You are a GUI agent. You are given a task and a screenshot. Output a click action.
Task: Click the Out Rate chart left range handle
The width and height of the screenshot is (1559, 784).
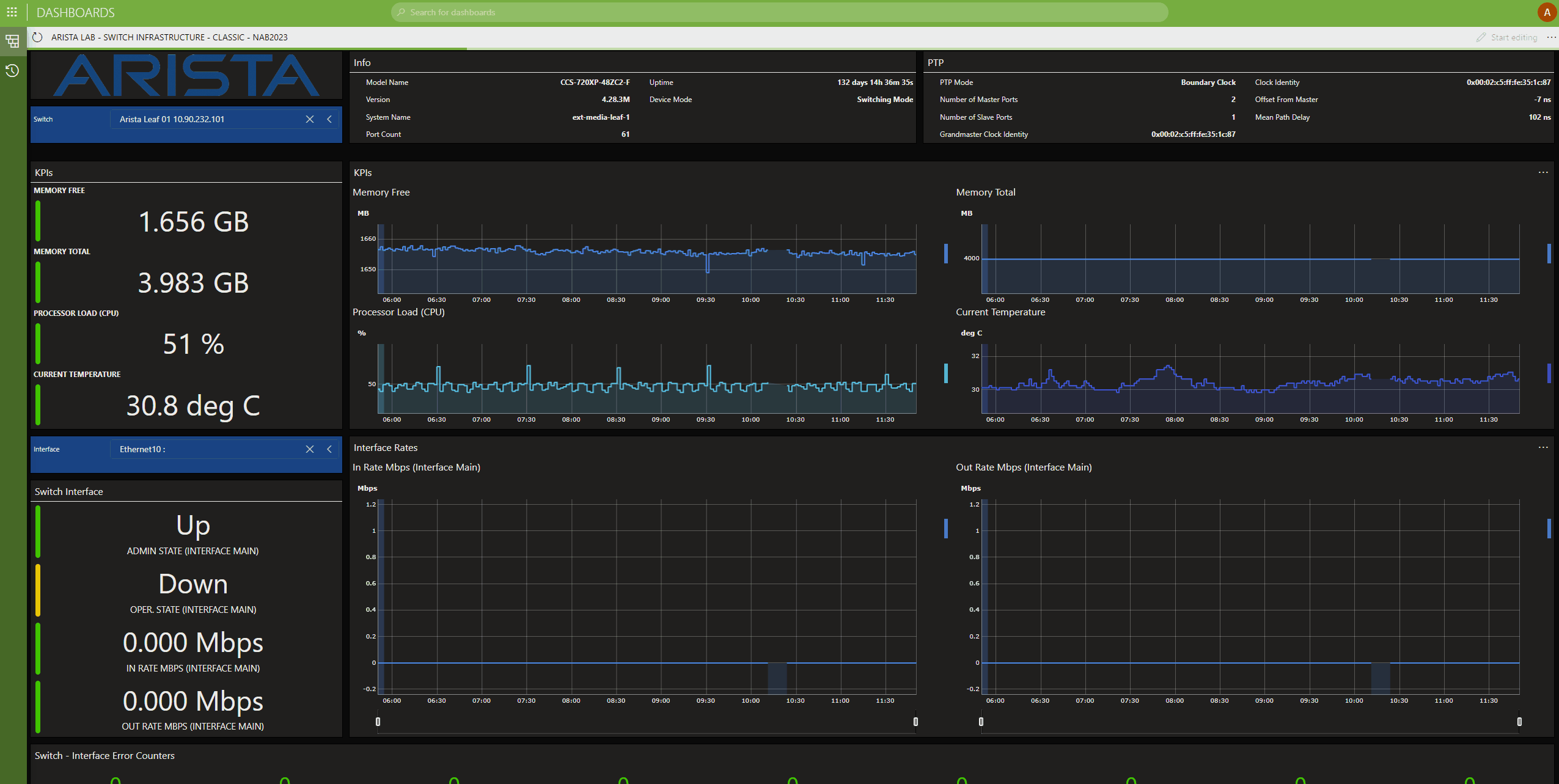click(x=981, y=722)
